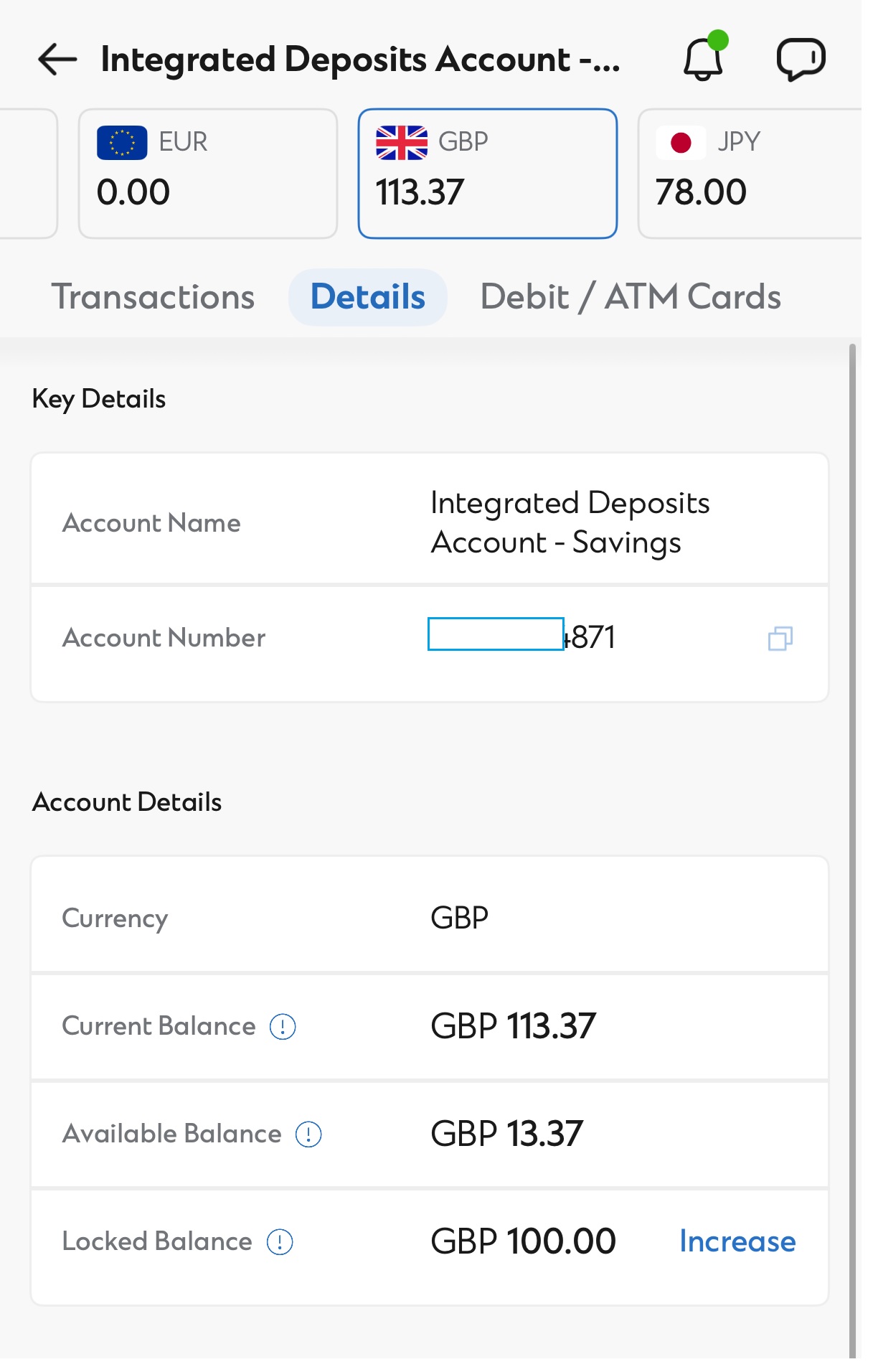Tap the masked account number field
This screenshot has width=878, height=1372.
pyautogui.click(x=496, y=634)
